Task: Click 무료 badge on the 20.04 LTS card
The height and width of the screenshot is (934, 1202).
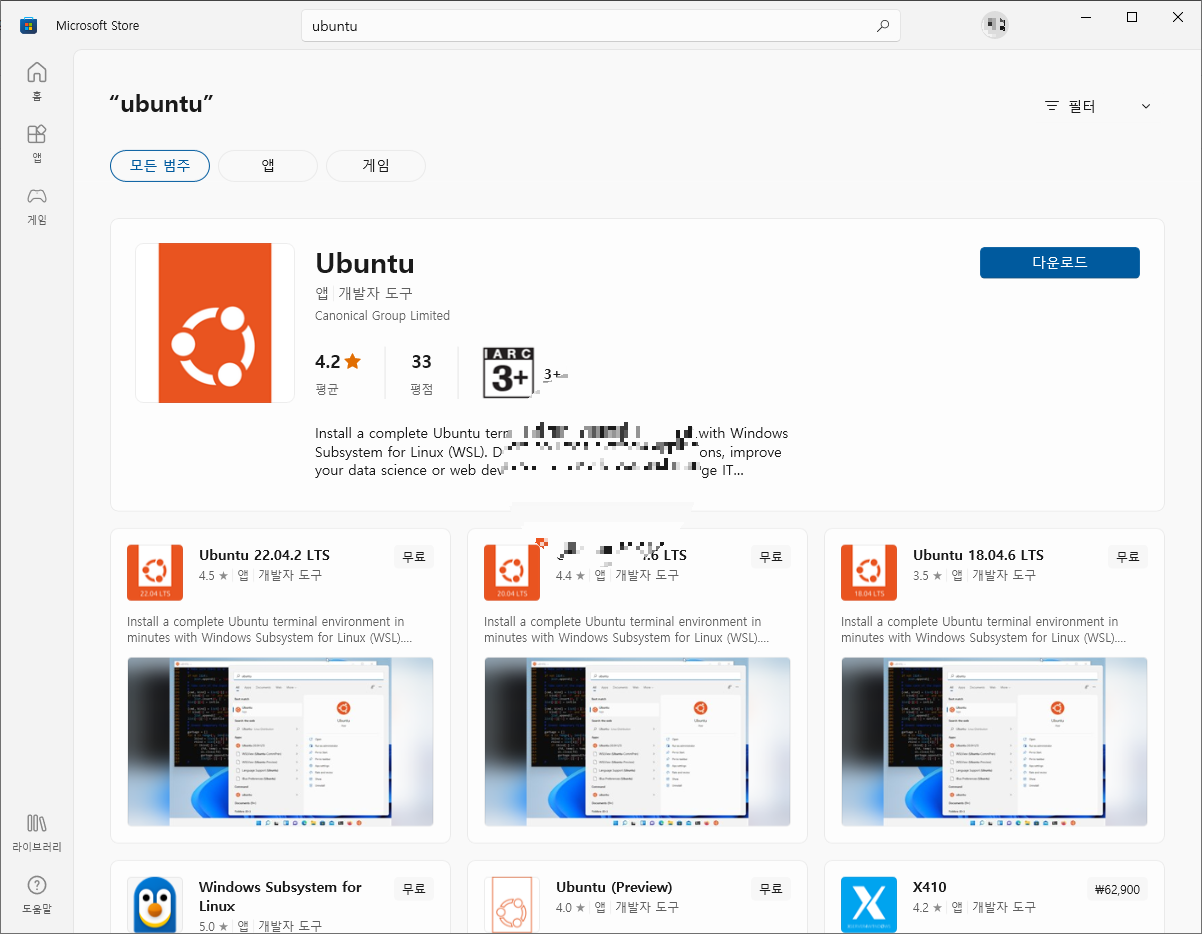Action: [771, 557]
